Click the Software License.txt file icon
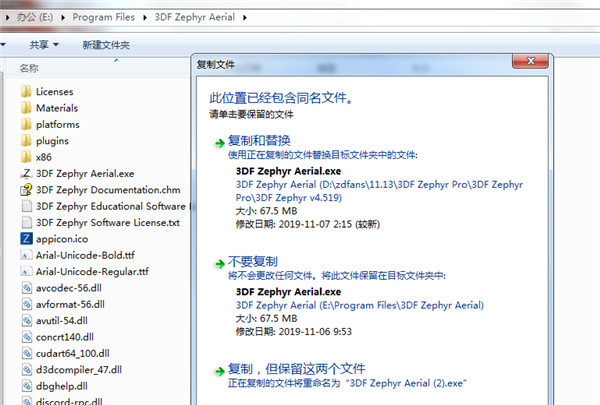The height and width of the screenshot is (405, 600). click(26, 222)
